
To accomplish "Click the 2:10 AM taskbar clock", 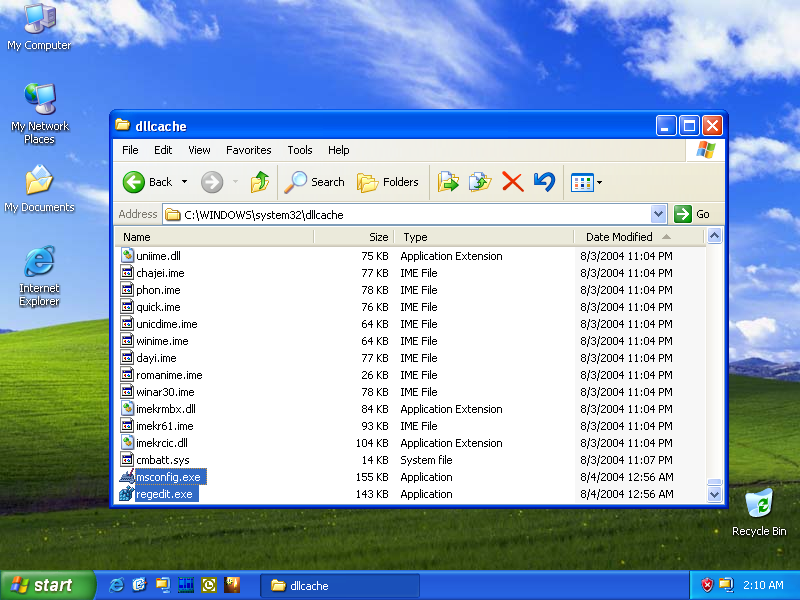I will (x=763, y=585).
